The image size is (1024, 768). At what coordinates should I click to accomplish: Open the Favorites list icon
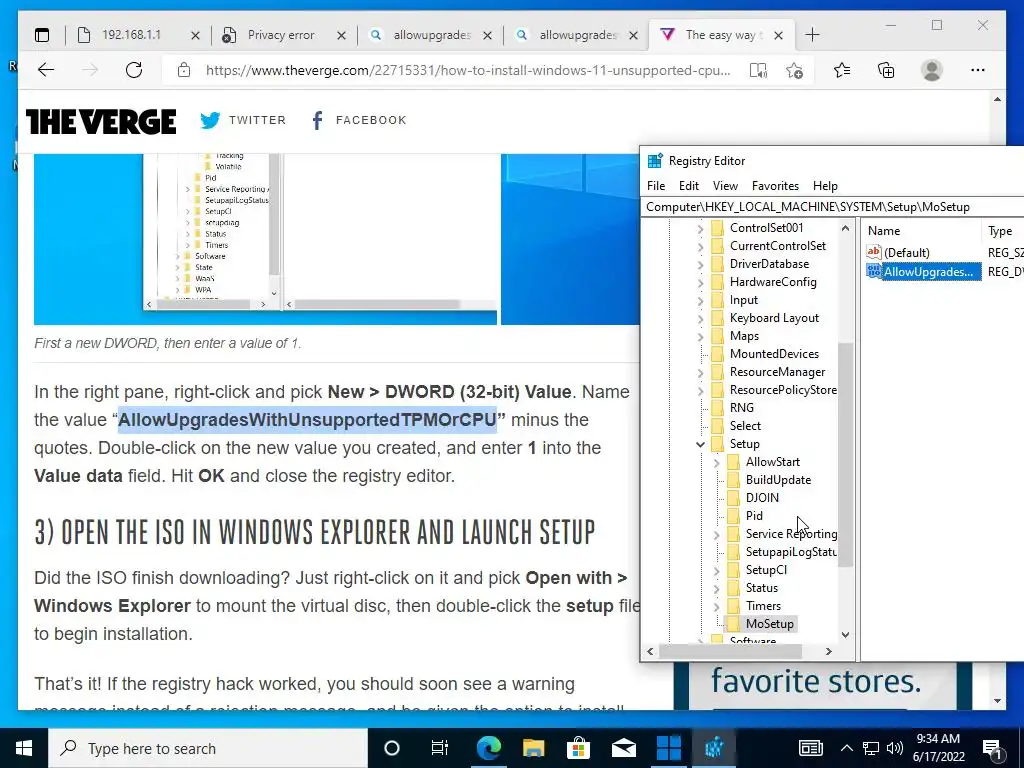pyautogui.click(x=842, y=70)
